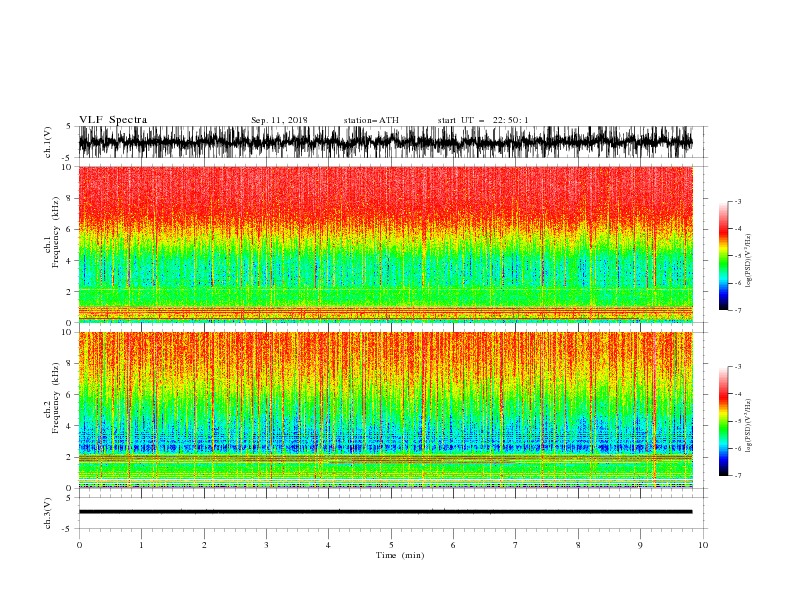Screen dimensions: 792x612
Task: Click the ch.3 flat black waveform trace
Action: coord(385,512)
